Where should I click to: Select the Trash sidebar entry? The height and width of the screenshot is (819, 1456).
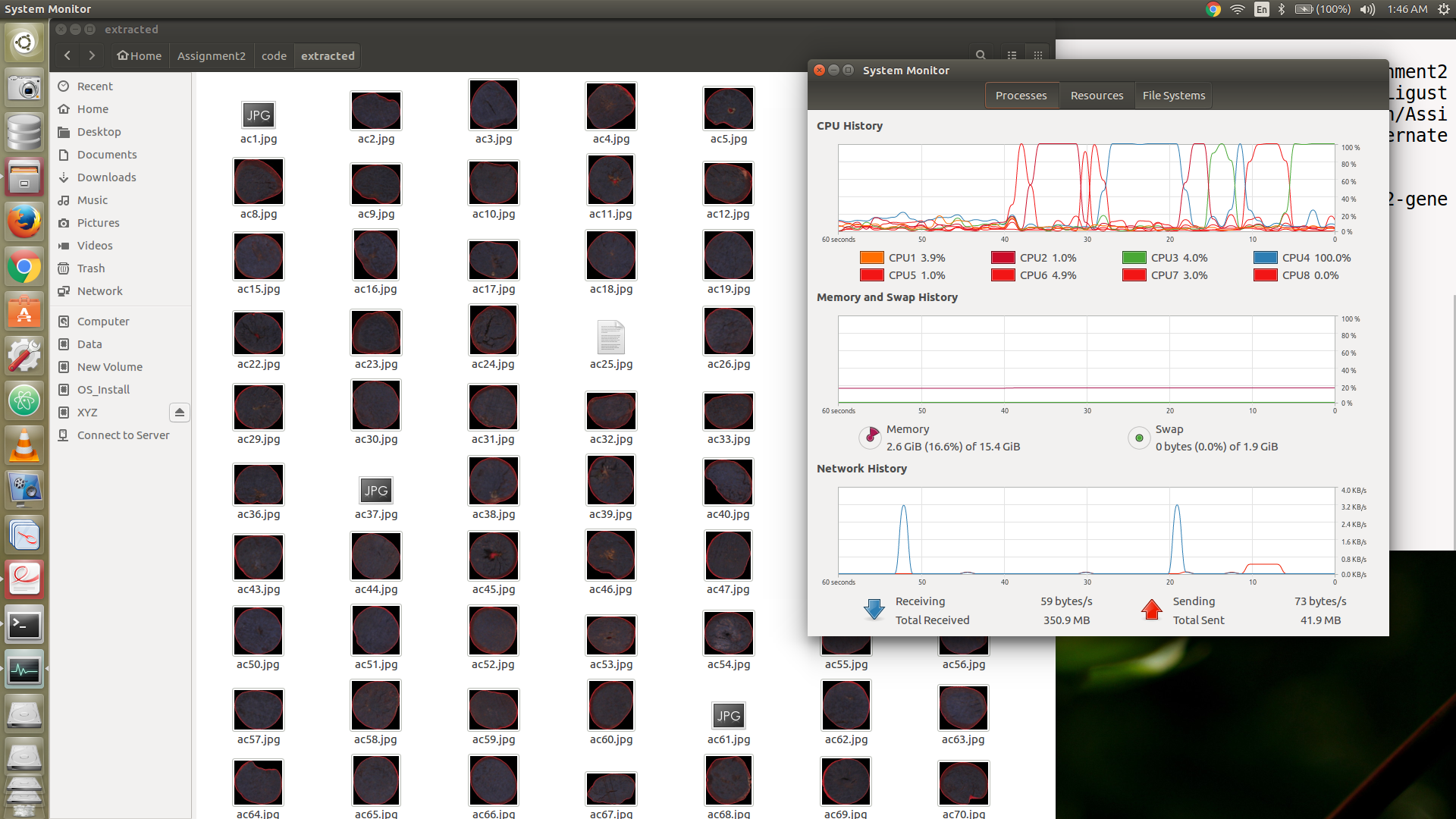pos(91,268)
